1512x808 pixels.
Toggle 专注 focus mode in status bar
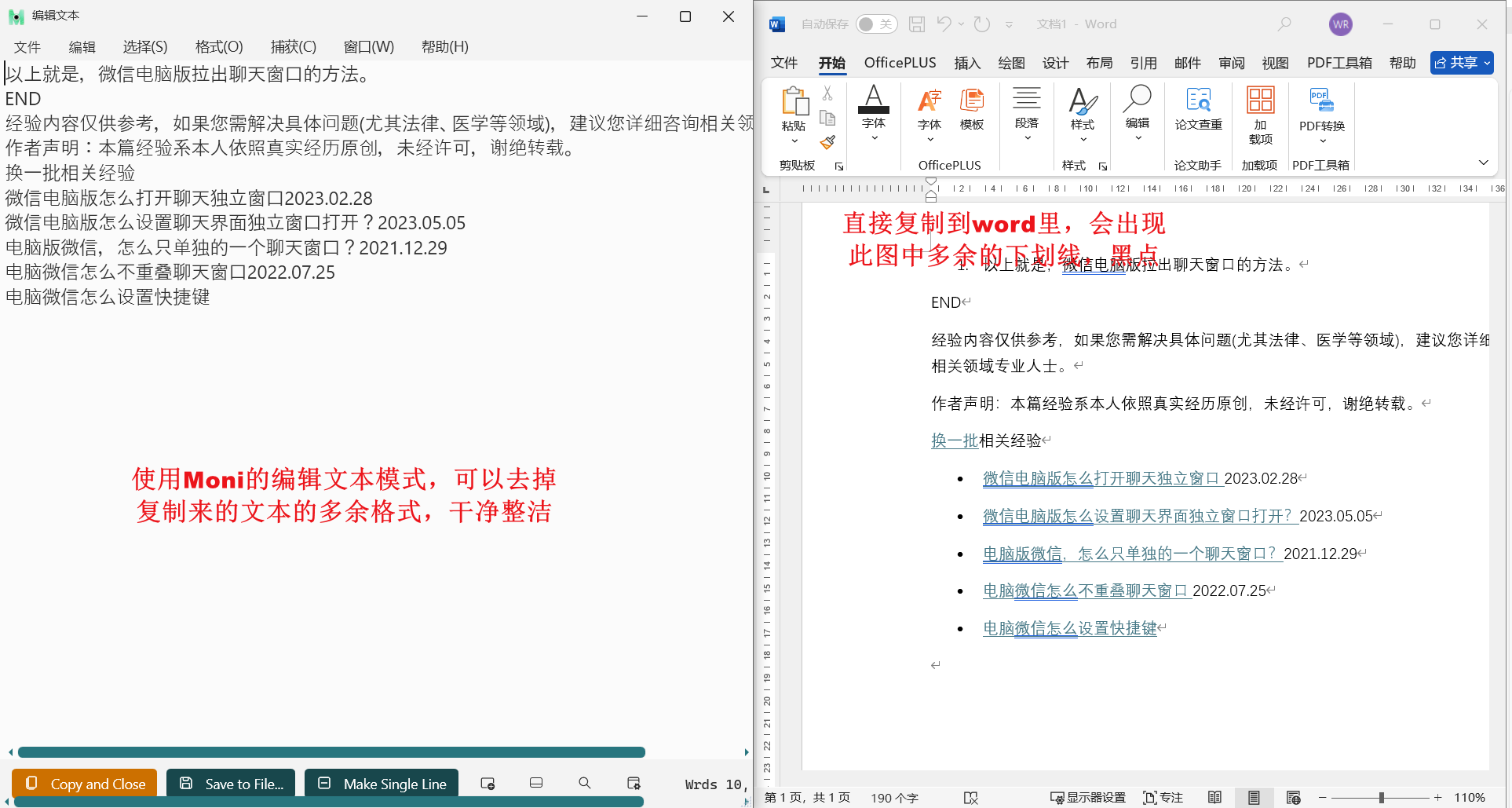(x=1163, y=798)
